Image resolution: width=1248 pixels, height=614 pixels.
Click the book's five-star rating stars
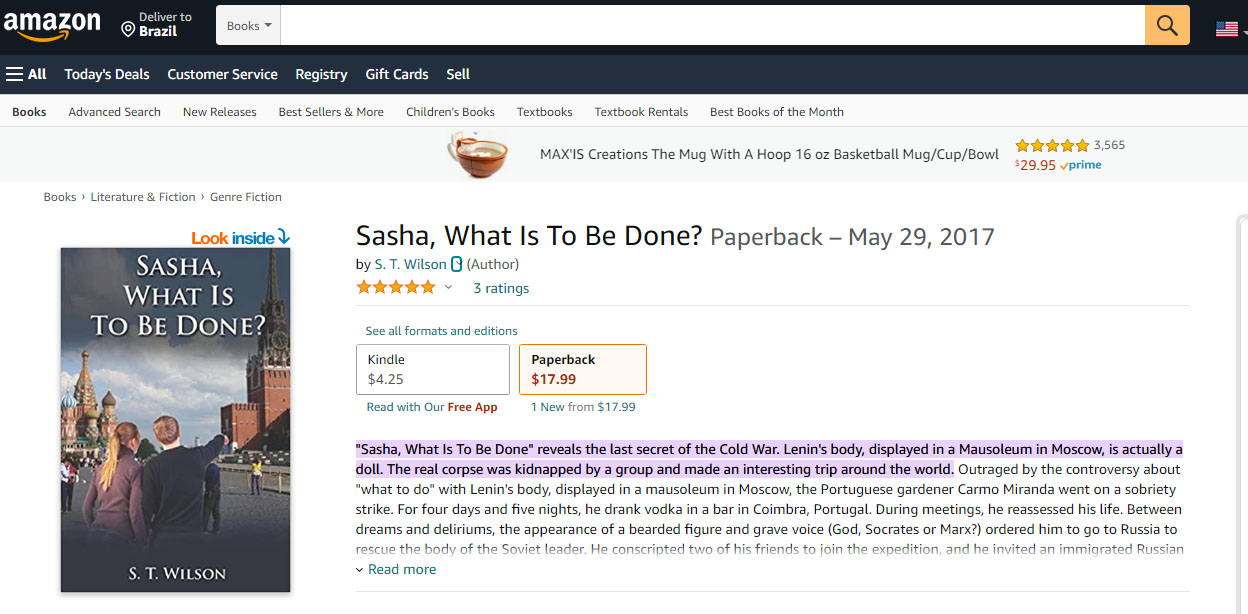(396, 288)
